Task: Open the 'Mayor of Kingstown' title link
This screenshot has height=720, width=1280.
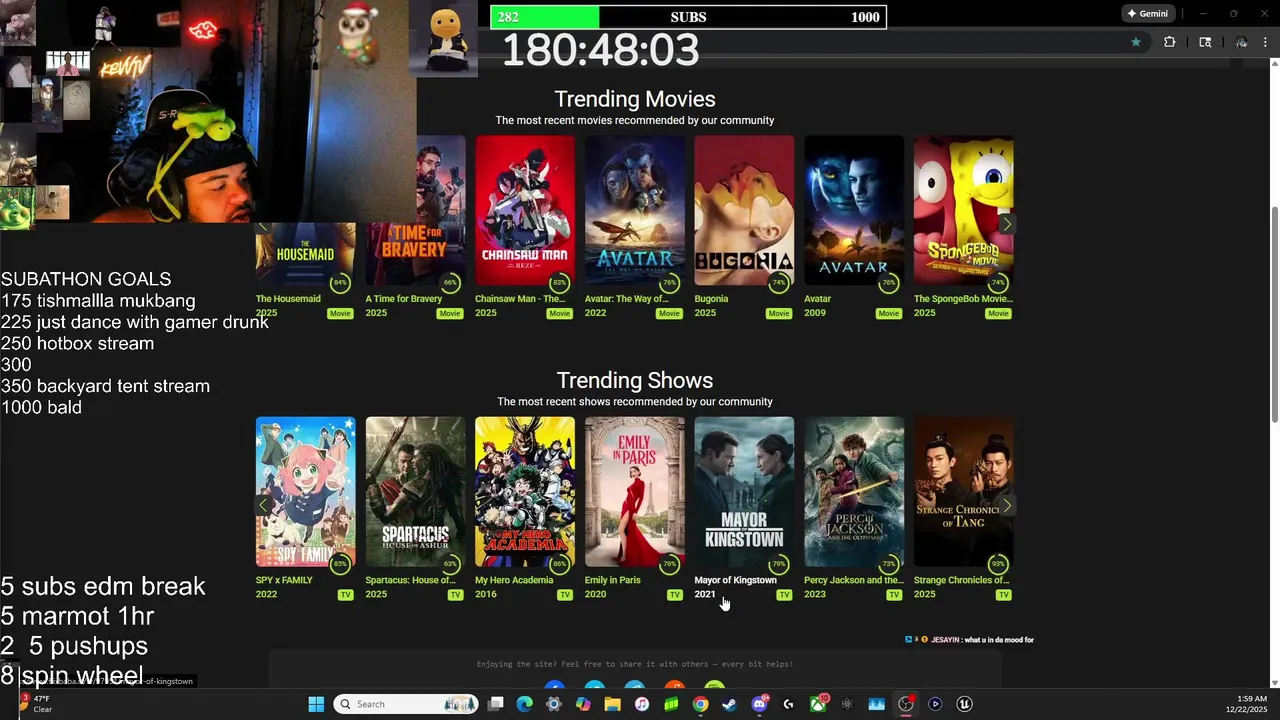Action: (x=735, y=580)
